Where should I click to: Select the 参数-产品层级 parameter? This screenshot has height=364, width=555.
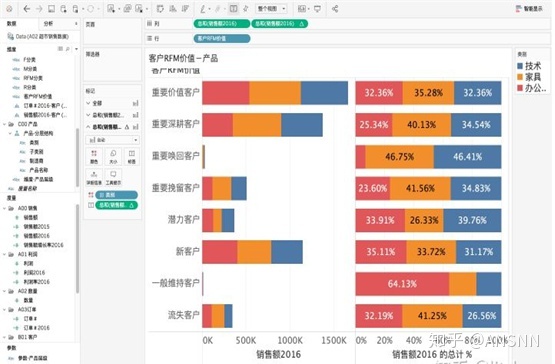[33, 358]
